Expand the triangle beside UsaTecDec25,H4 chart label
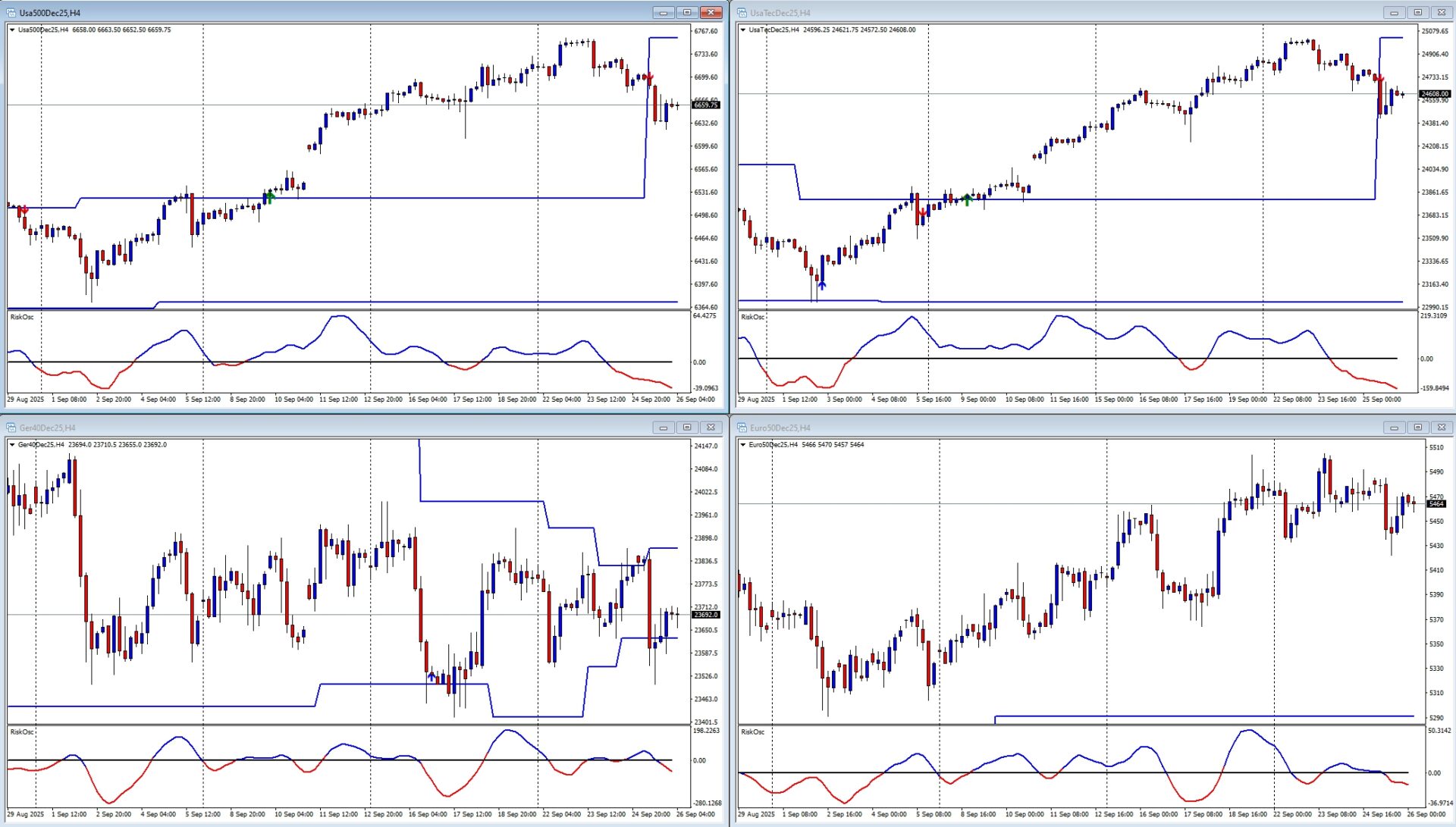This screenshot has width=1456, height=827. tap(743, 30)
